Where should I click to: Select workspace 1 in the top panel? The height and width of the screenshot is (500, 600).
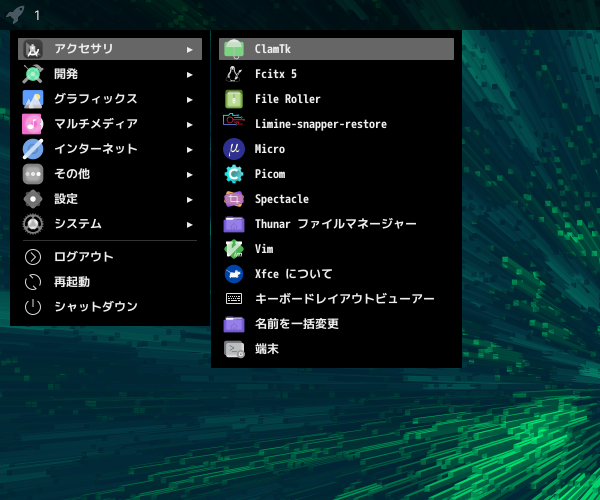coord(37,15)
